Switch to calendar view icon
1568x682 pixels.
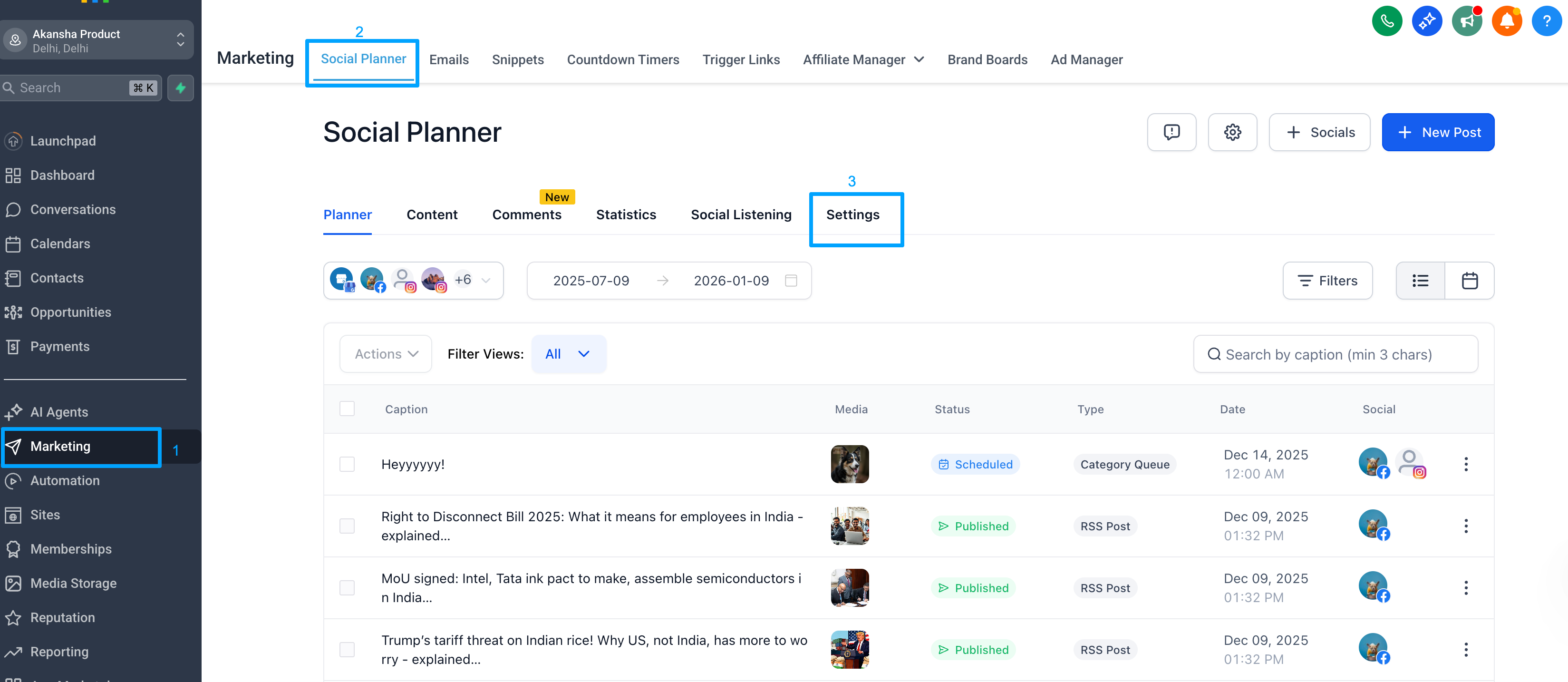[x=1470, y=281]
